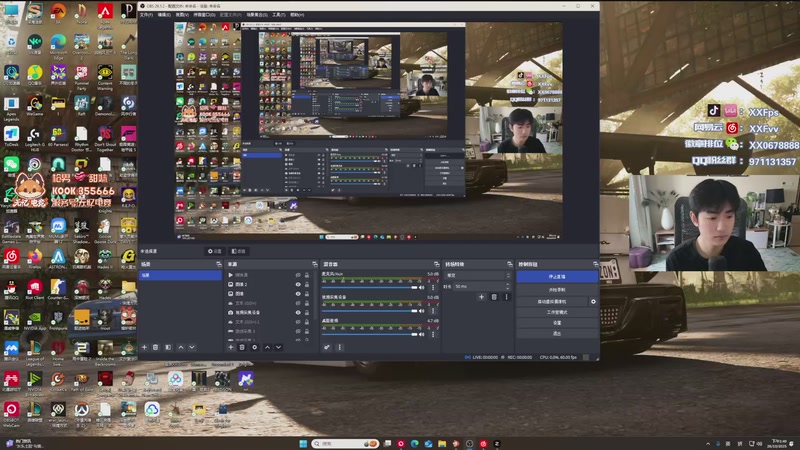Open options dots for 麦克风/Aux channel

coord(433,288)
